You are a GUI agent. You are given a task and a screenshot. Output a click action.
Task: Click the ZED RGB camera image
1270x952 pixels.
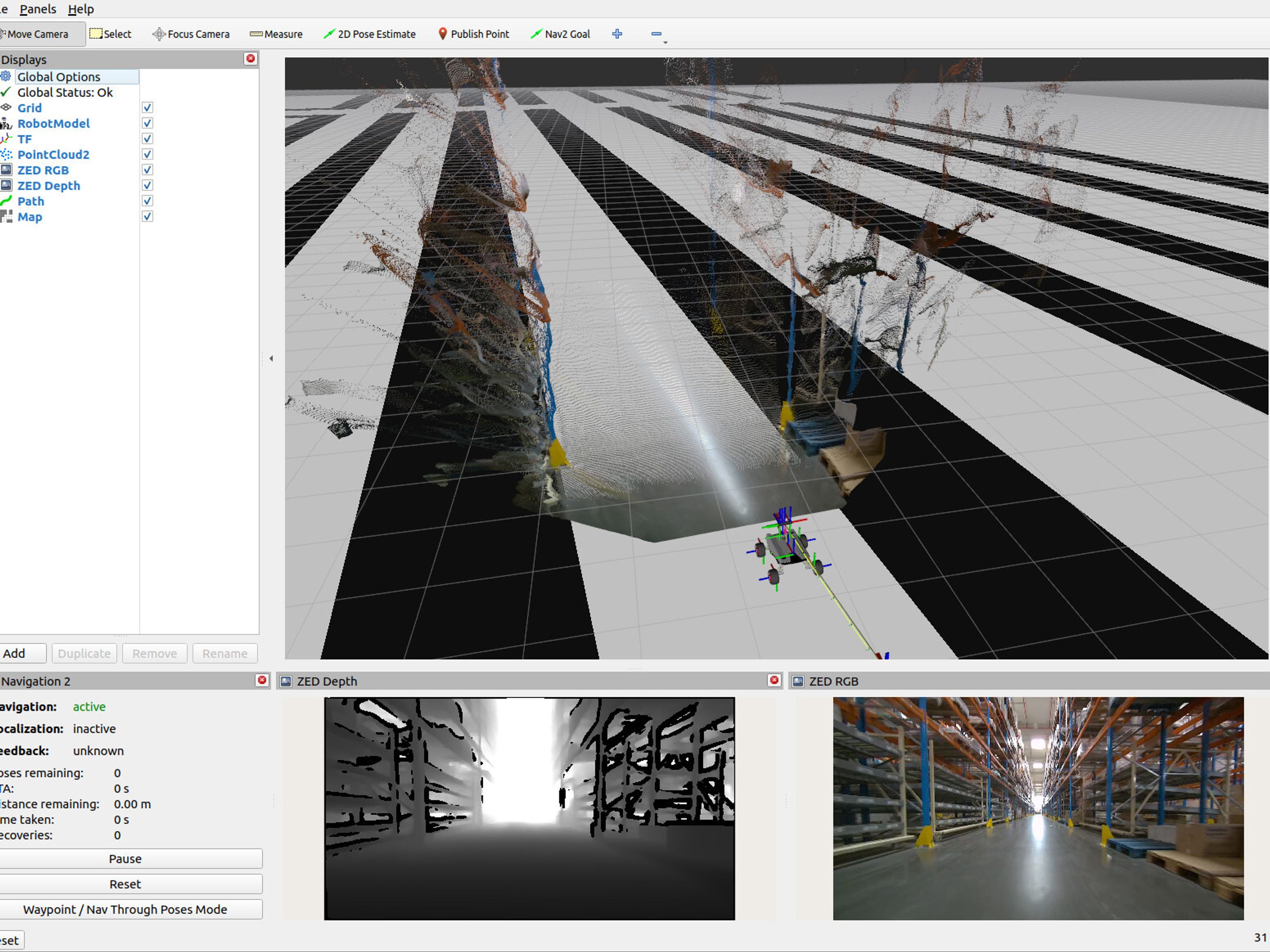tap(1038, 808)
